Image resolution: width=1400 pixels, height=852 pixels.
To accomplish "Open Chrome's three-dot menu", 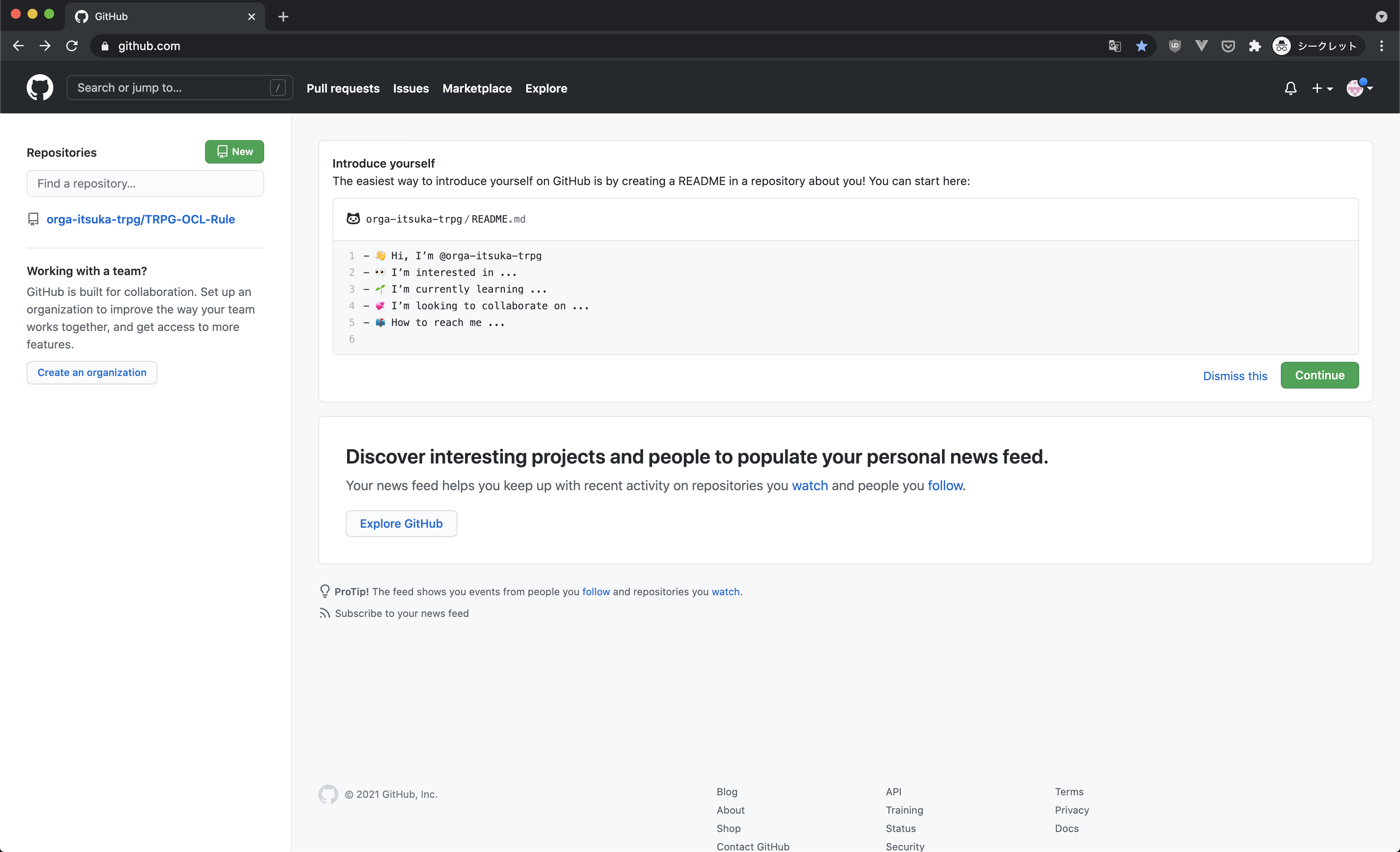I will coord(1381,46).
